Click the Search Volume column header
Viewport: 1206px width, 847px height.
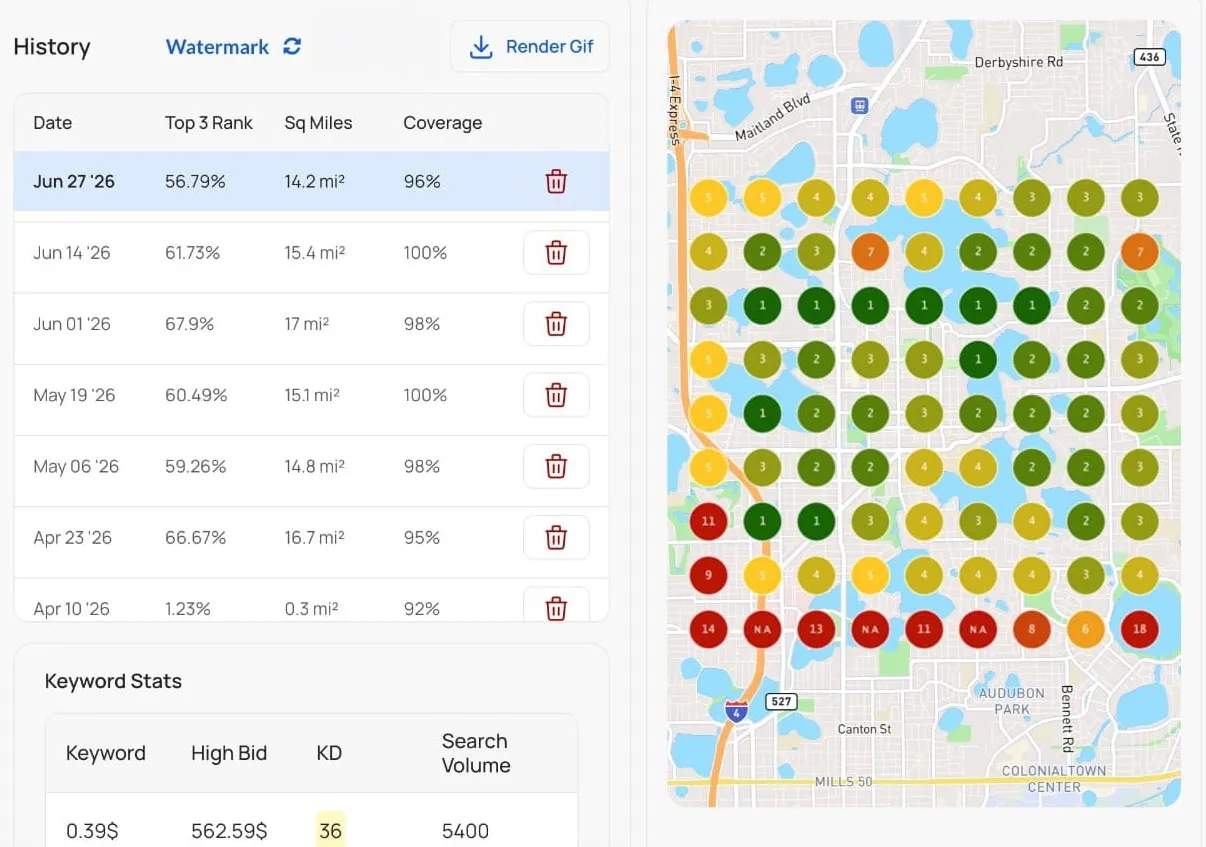(476, 753)
